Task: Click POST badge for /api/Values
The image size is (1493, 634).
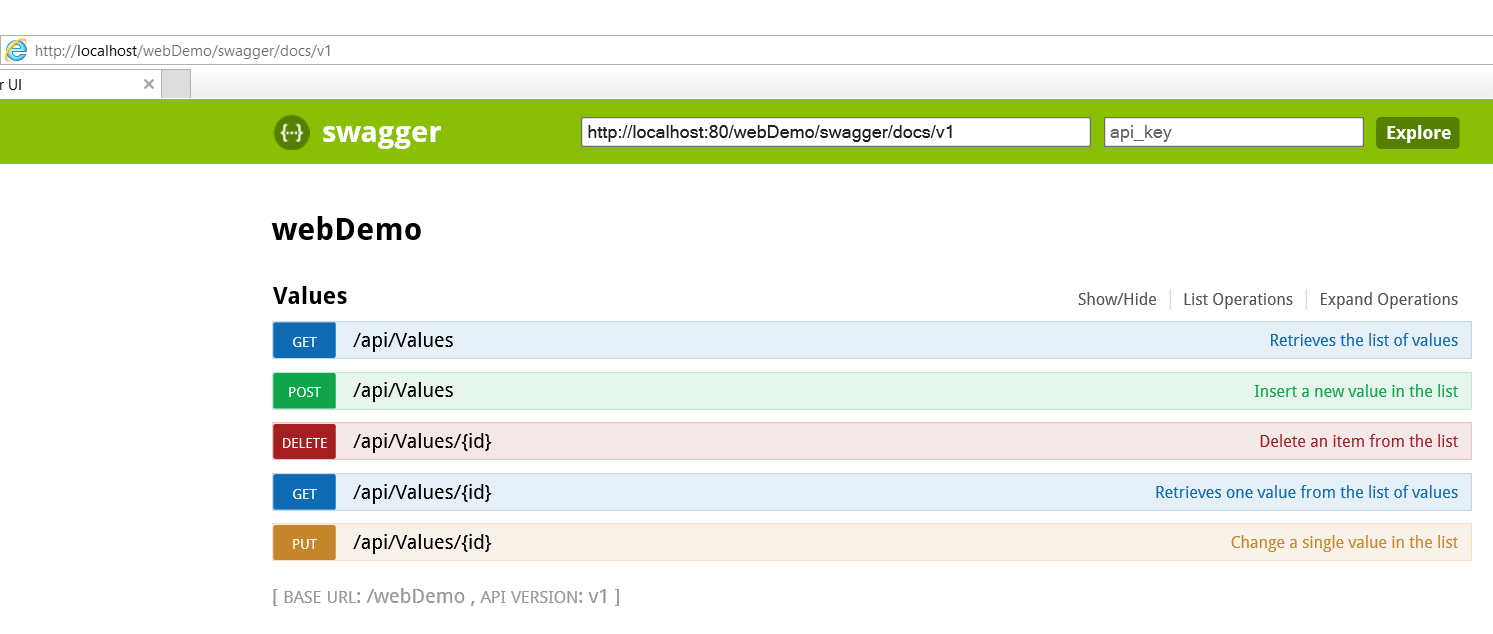Action: (x=304, y=391)
